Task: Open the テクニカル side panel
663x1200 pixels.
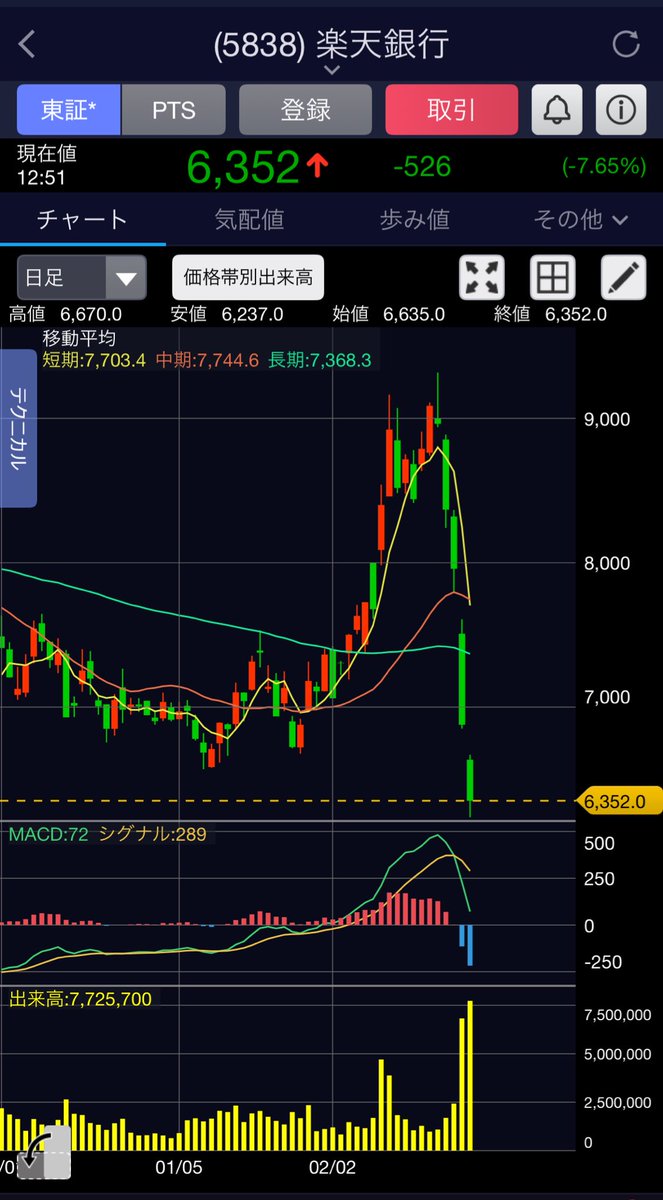Action: [x=19, y=428]
